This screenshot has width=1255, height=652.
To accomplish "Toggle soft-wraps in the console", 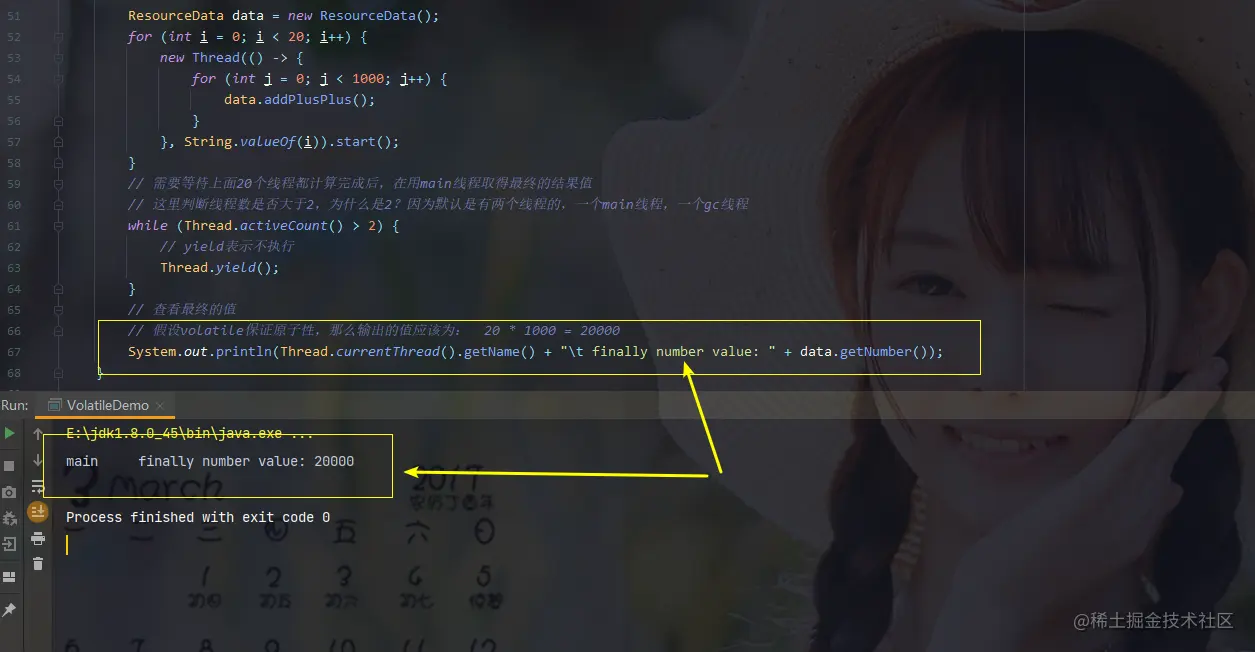I will (37, 486).
